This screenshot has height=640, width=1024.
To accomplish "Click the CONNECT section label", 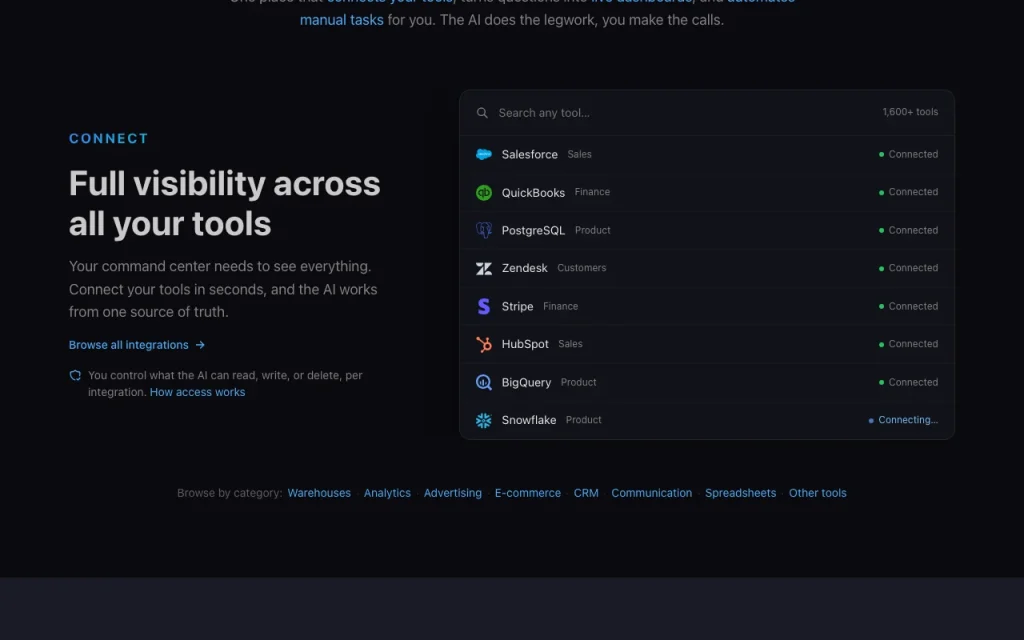I will tap(109, 138).
